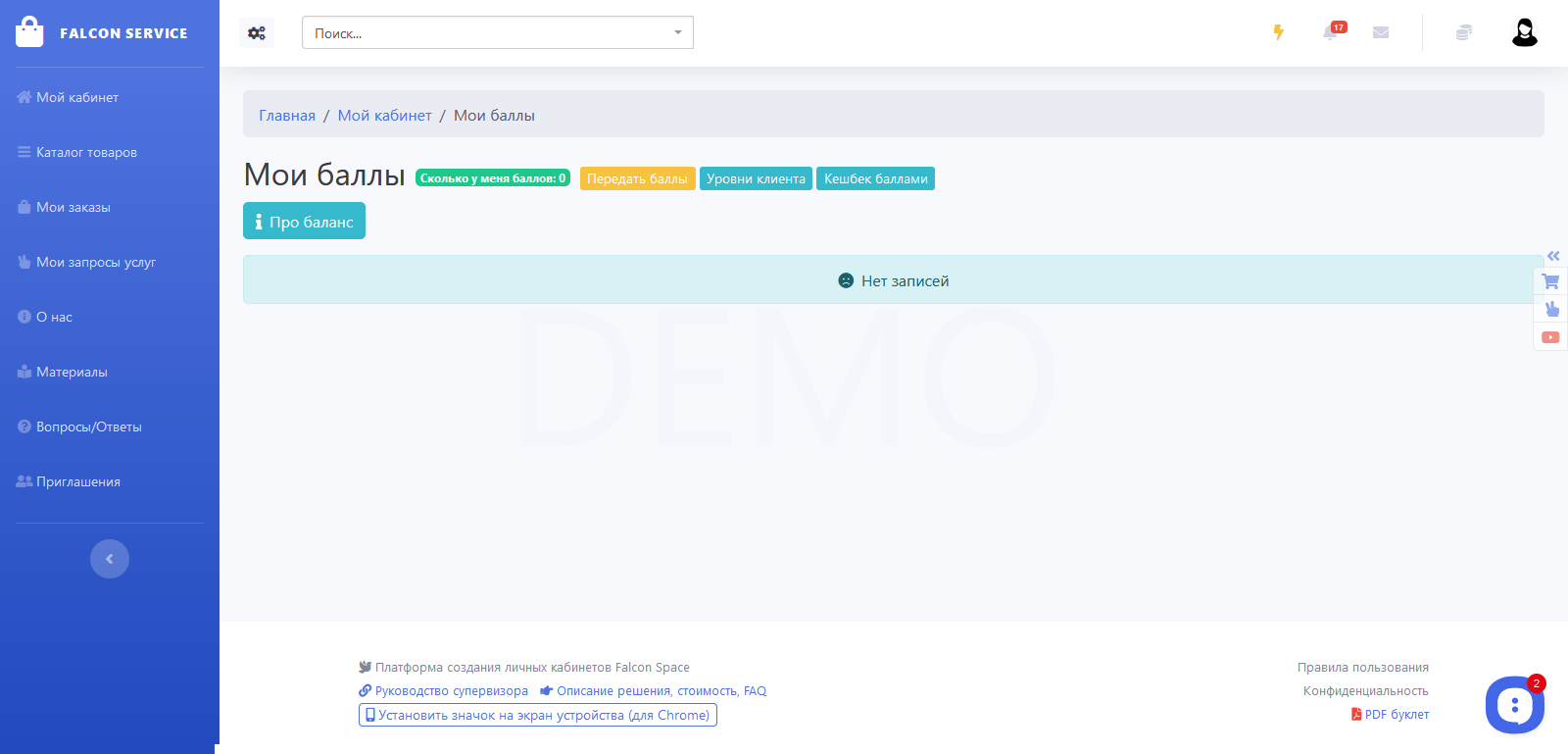This screenshot has height=754, width=1568.
Task: Click the shopping cart icon on the right edge
Action: [1550, 281]
